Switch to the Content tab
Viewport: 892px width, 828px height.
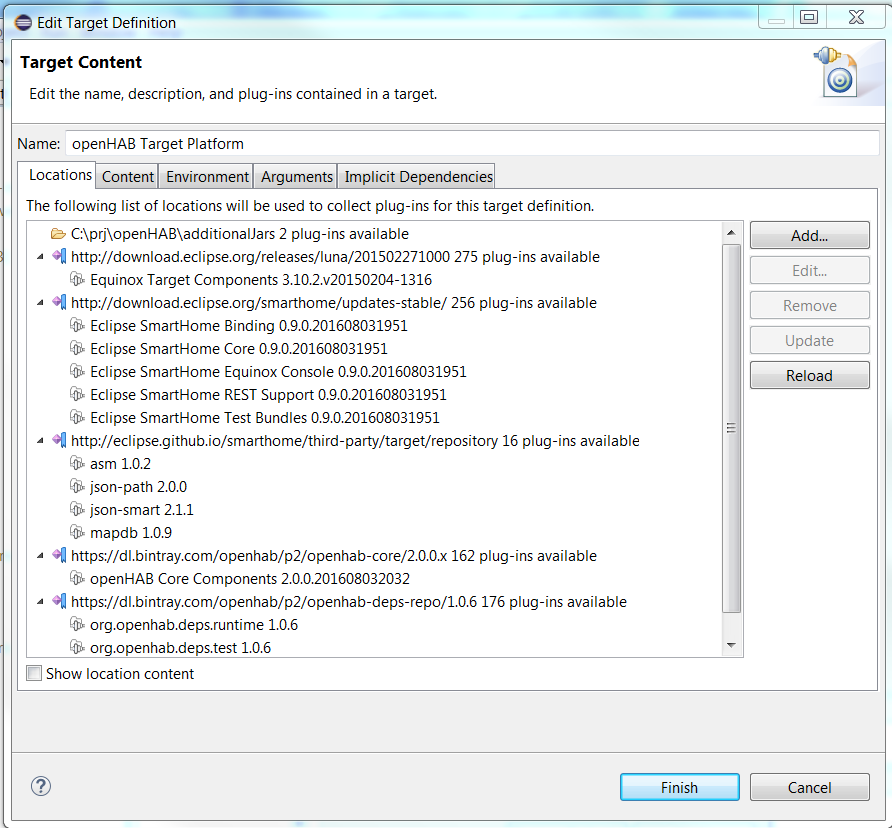[127, 177]
